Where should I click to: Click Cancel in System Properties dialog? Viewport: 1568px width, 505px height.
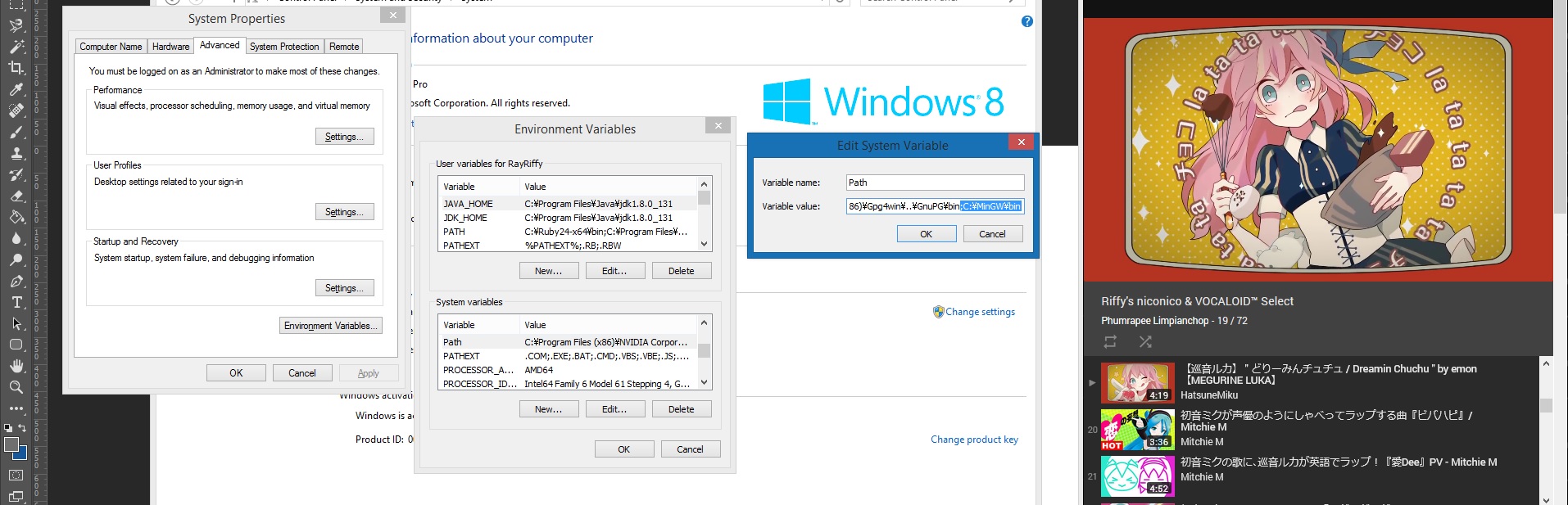click(302, 373)
